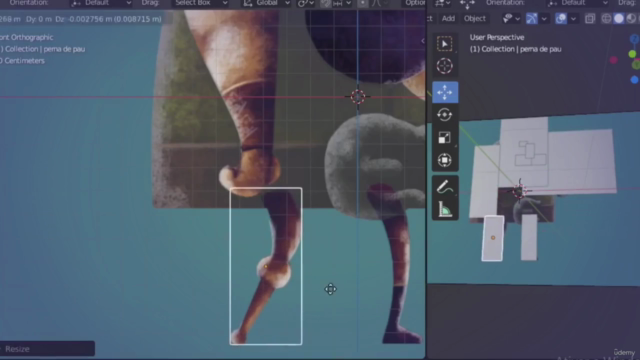Image resolution: width=640 pixels, height=360 pixels.
Task: Select the unselected plane beside it
Action: click(x=529, y=237)
